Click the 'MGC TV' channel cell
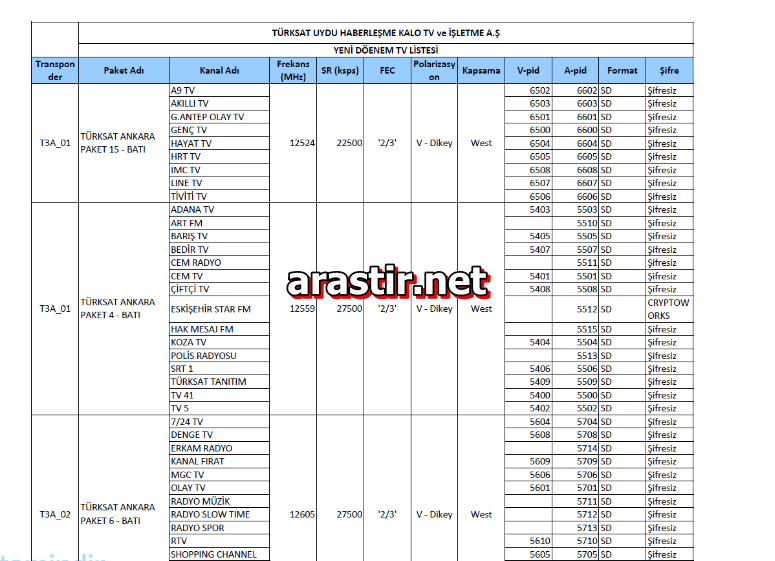Screen dimensions: 775x561 coord(219,475)
